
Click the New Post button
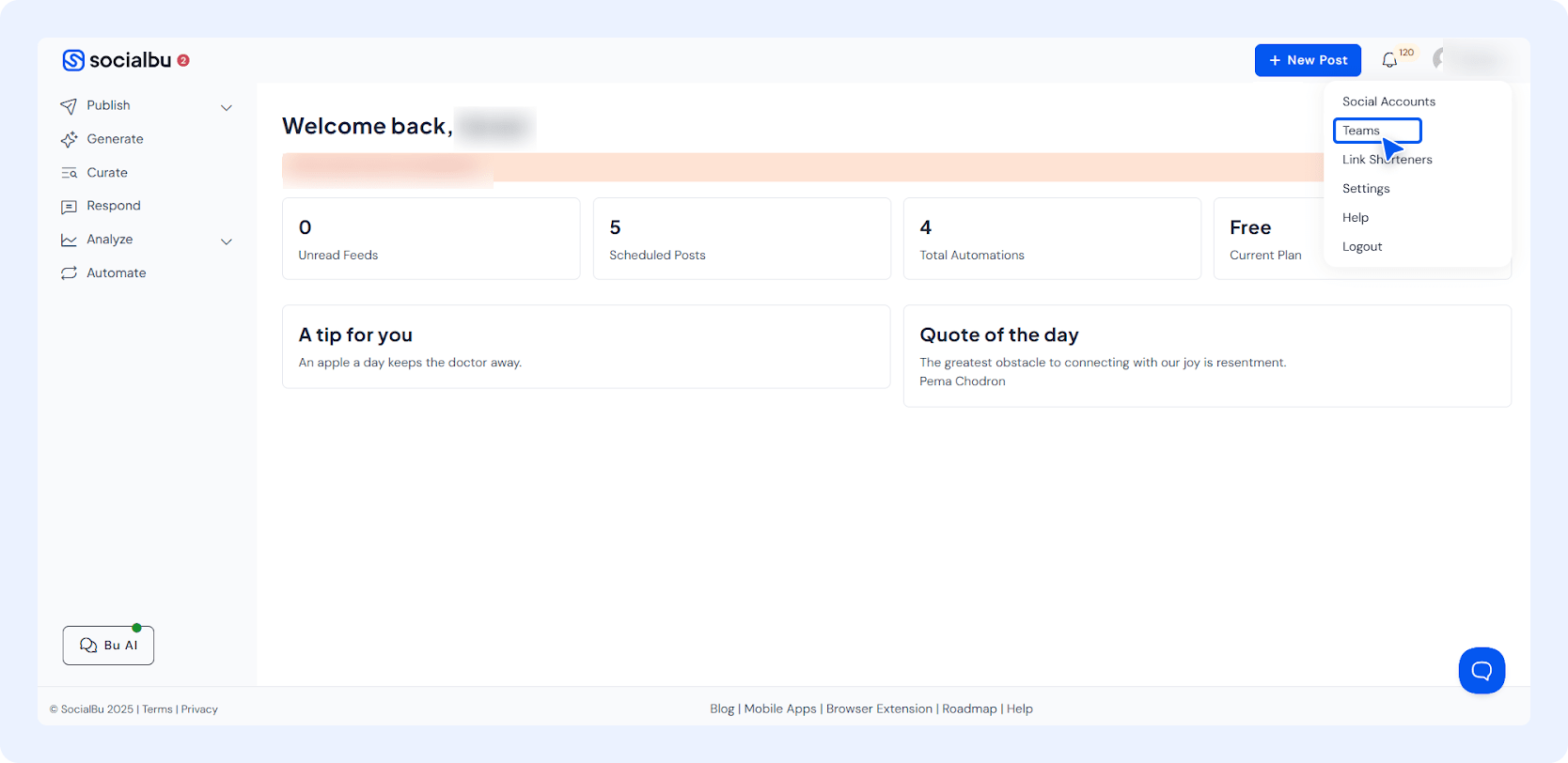1308,60
